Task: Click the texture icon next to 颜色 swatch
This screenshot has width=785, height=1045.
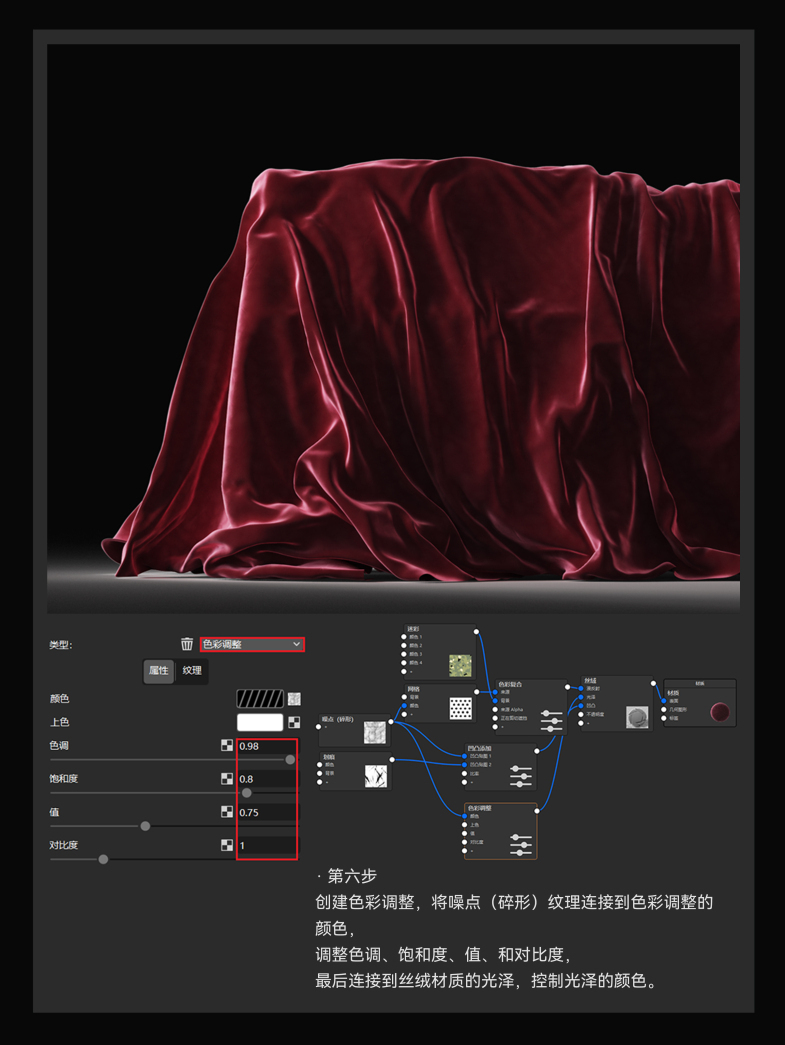Action: tap(294, 699)
